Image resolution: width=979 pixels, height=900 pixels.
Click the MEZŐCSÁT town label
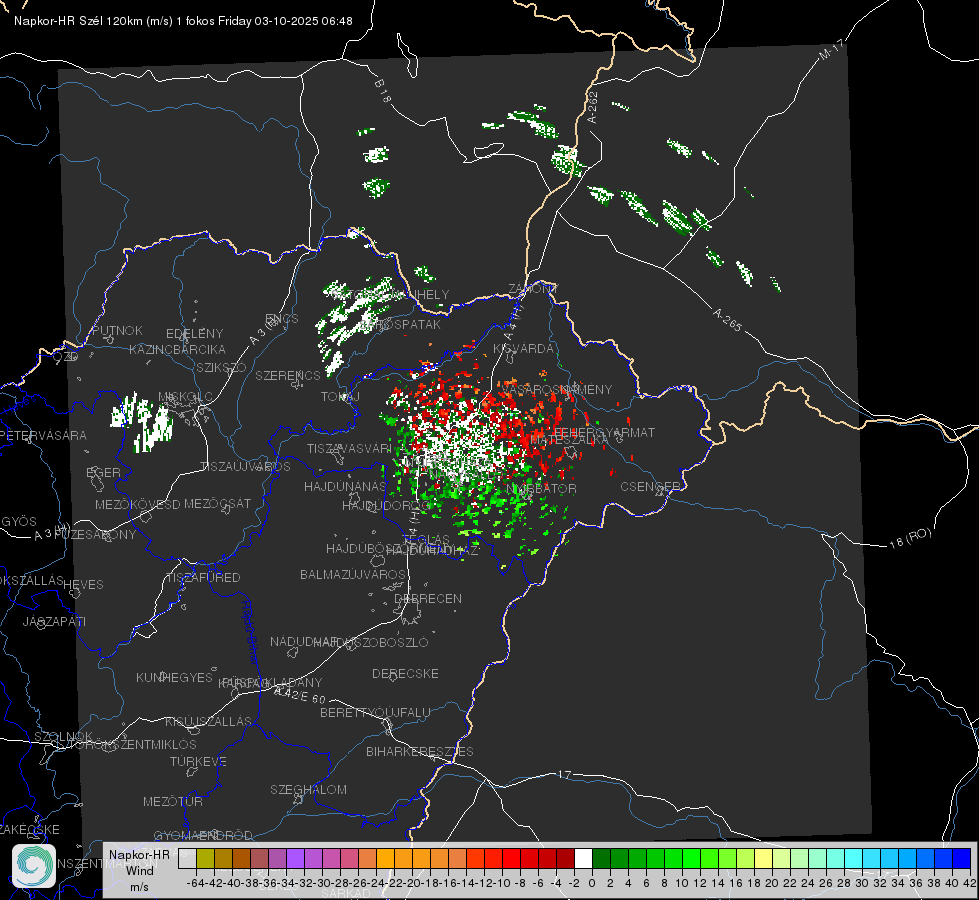coord(217,503)
